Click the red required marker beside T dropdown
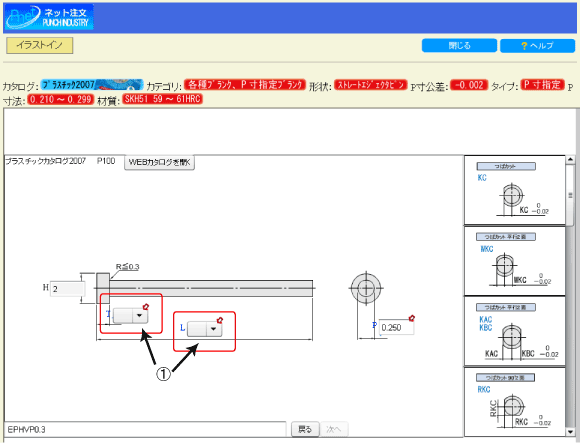The width and height of the screenshot is (580, 443). (x=146, y=307)
